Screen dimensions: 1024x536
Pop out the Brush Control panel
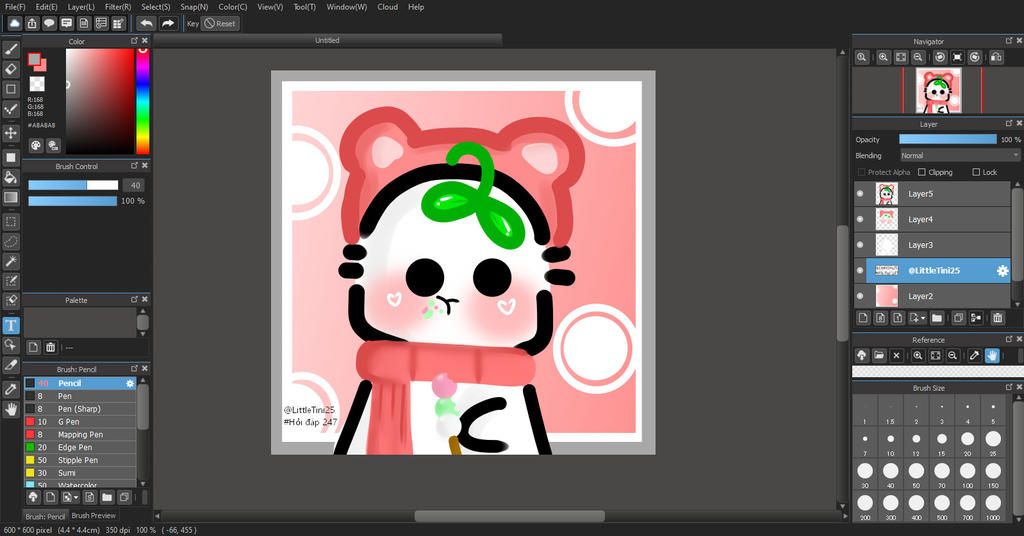coord(135,166)
